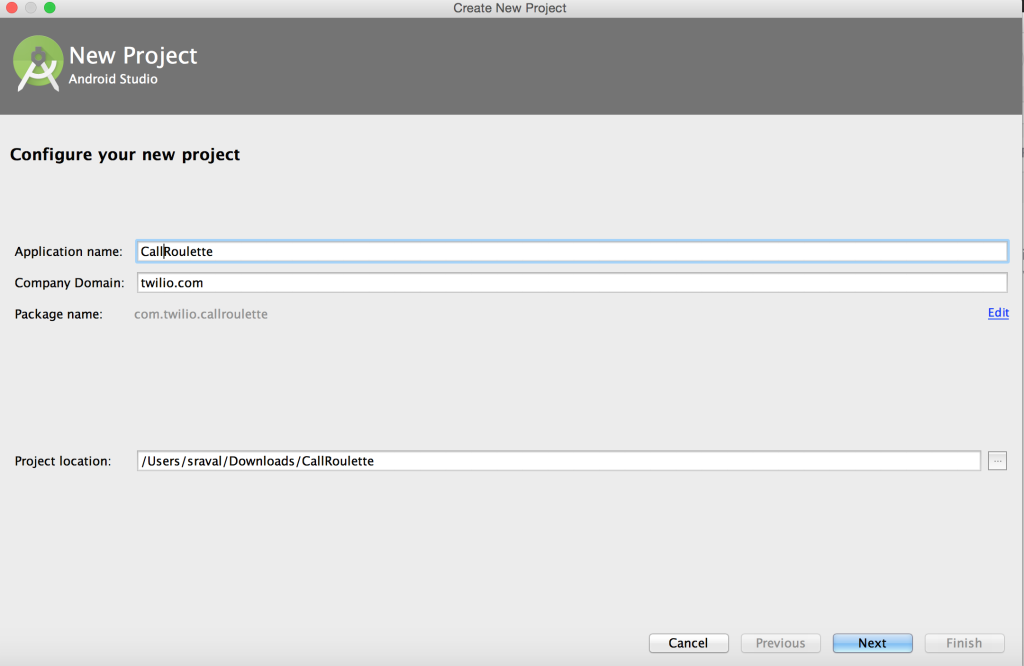The width and height of the screenshot is (1024, 666).
Task: Click the 'Create New Project' window title
Action: [x=510, y=8]
